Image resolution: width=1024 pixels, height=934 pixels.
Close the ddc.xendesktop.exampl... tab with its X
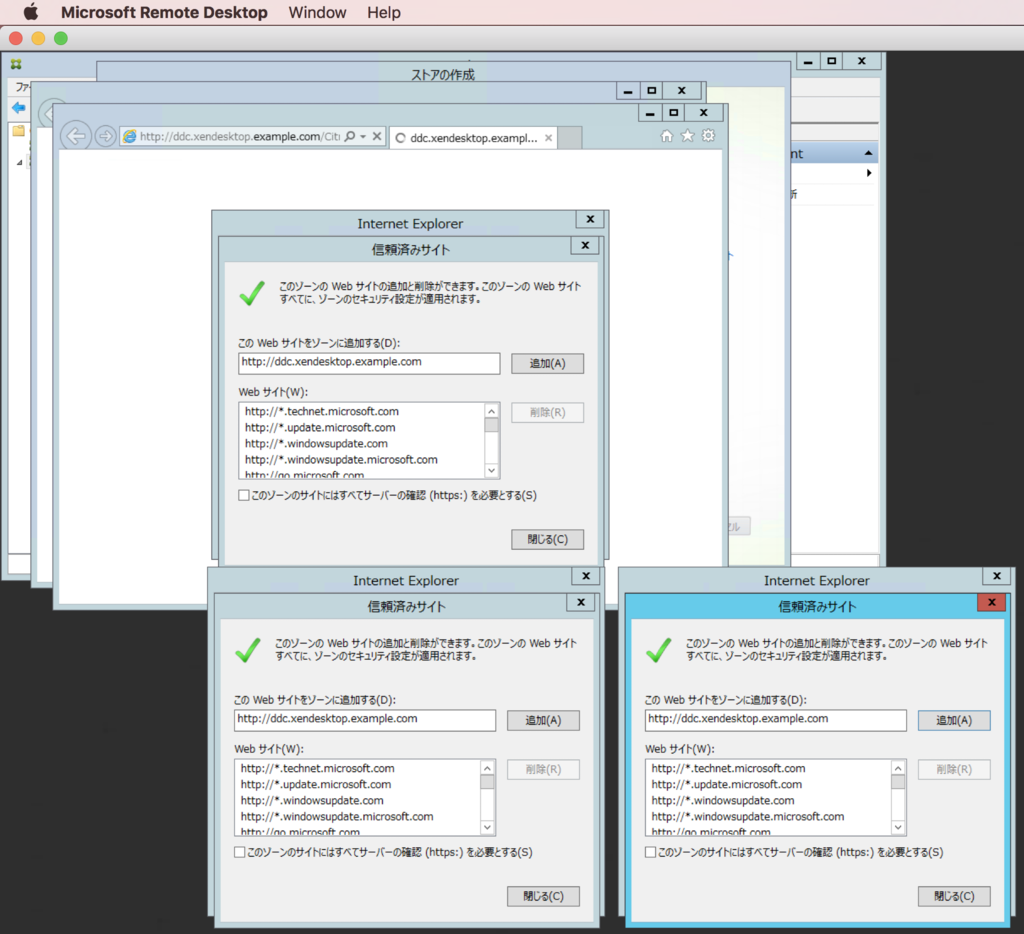coord(549,138)
